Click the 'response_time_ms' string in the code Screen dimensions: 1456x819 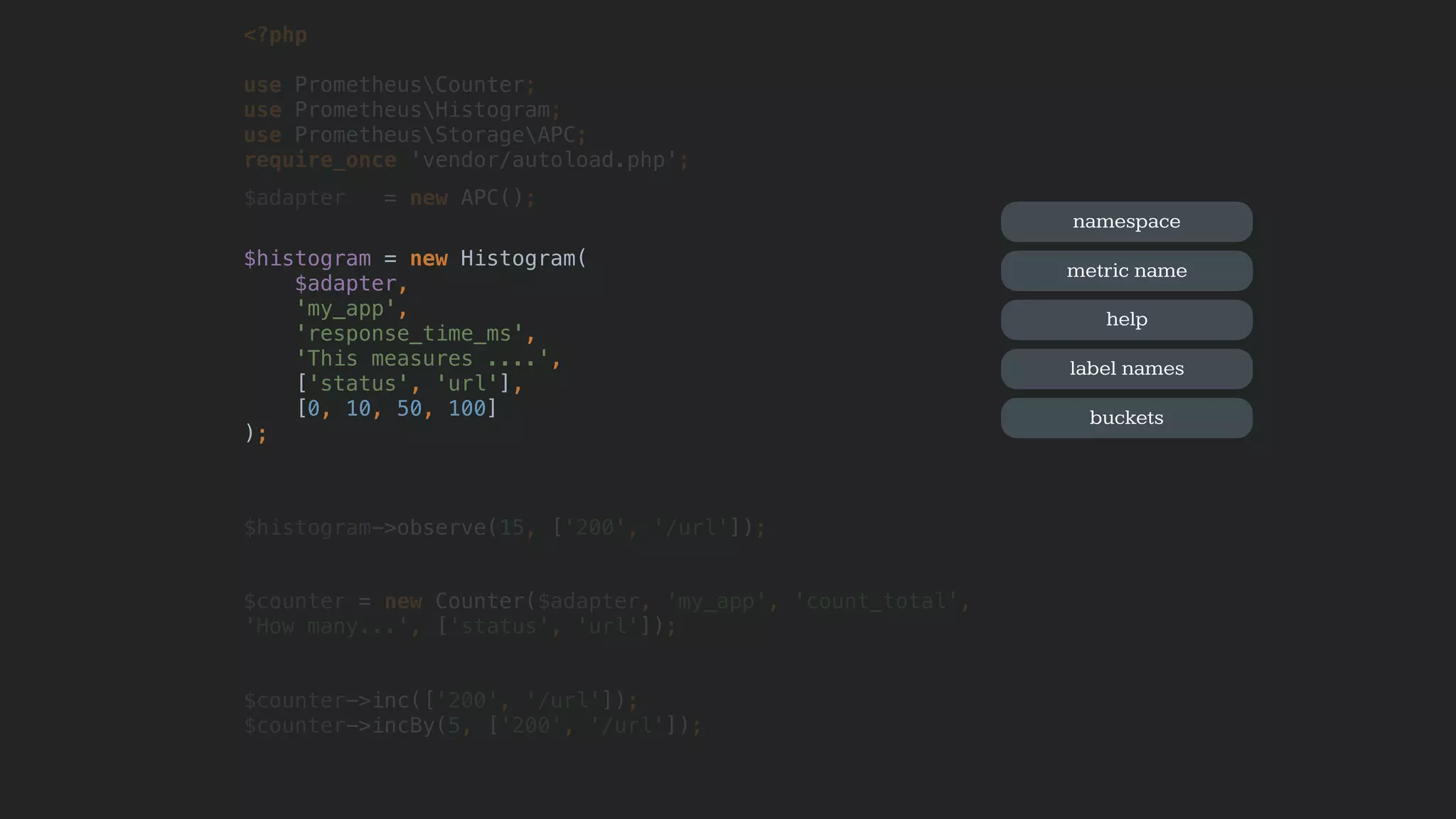point(409,333)
